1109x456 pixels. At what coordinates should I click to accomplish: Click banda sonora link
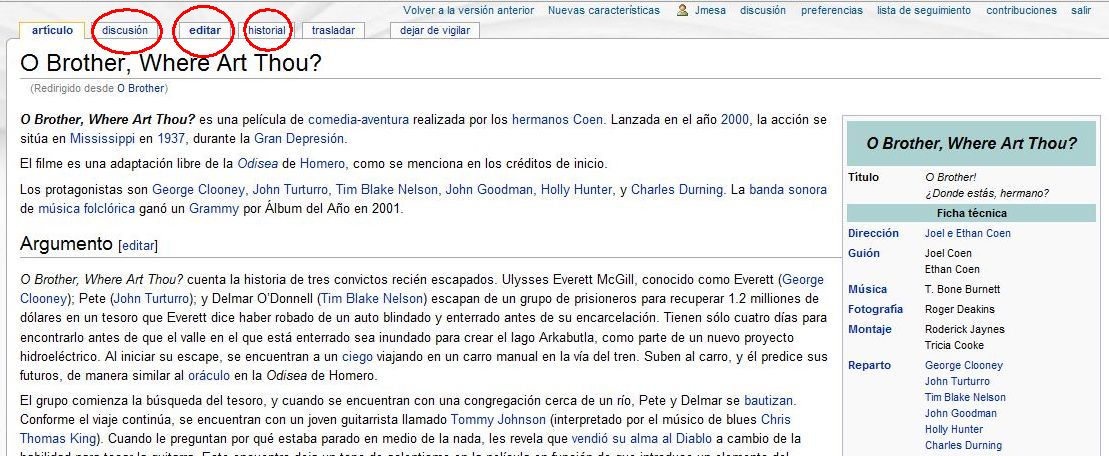coord(788,189)
